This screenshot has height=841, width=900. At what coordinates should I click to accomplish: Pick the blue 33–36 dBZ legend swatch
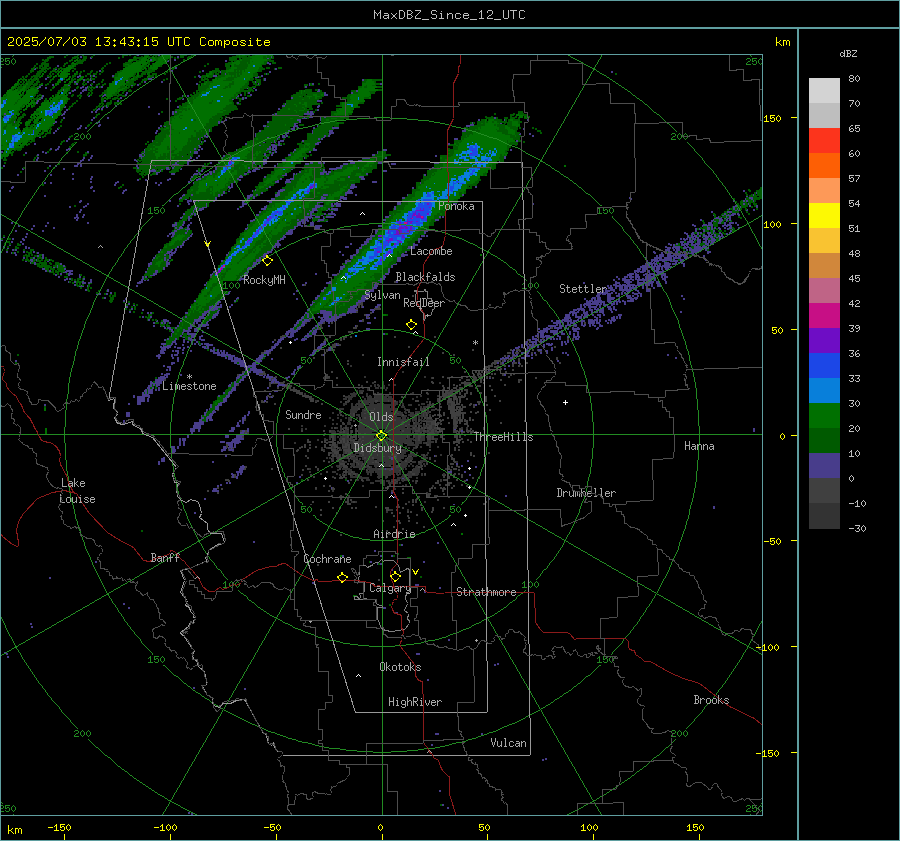824,366
